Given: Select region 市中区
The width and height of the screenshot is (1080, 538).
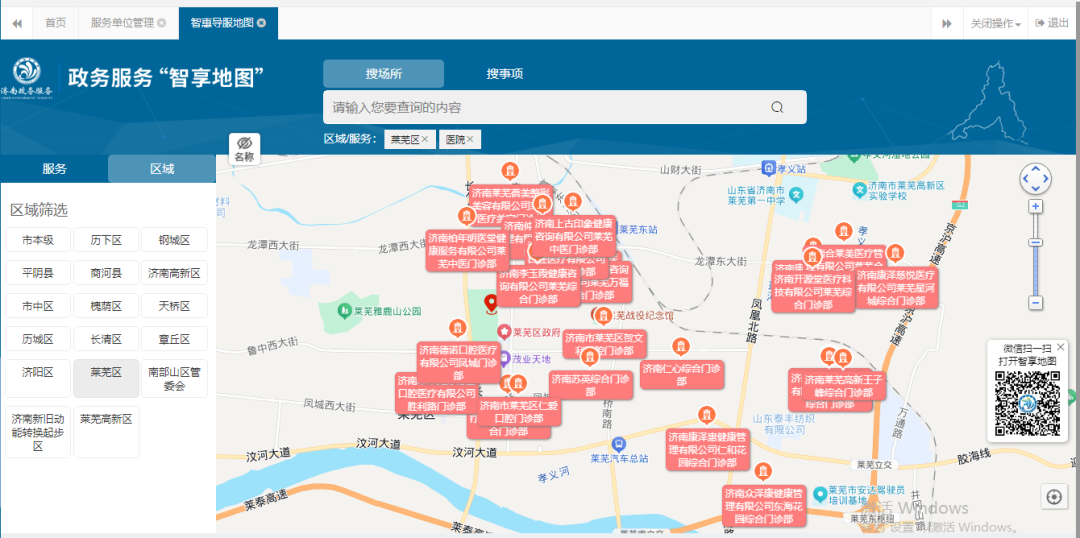Looking at the screenshot, I should pyautogui.click(x=38, y=307).
